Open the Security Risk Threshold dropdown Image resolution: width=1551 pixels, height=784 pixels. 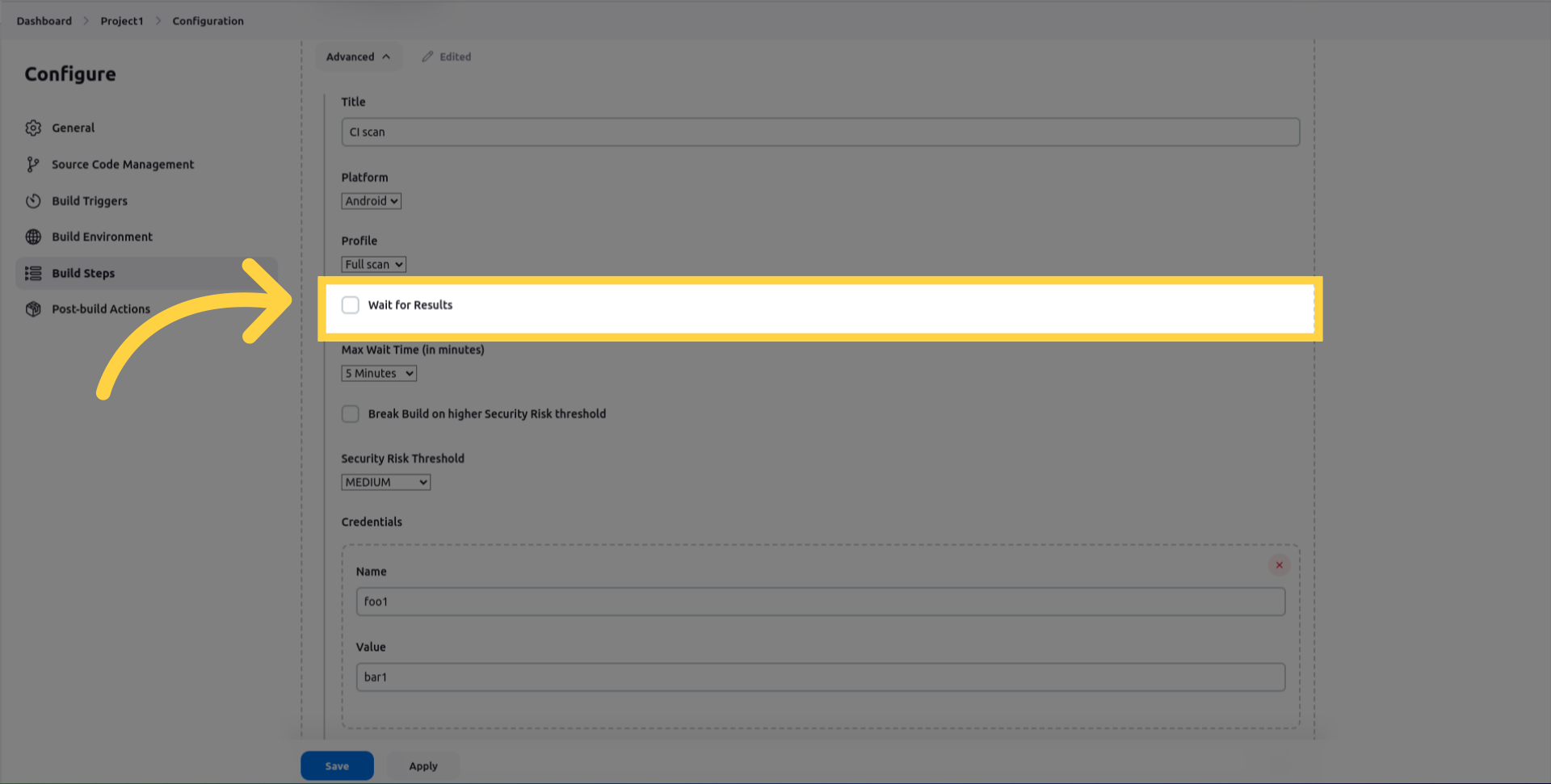pyautogui.click(x=385, y=483)
